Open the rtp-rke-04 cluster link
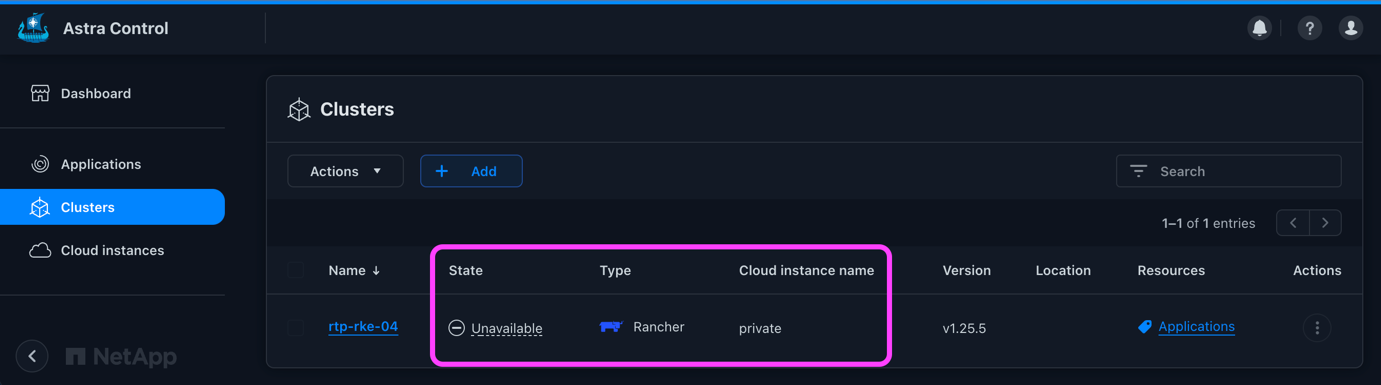Viewport: 1381px width, 385px height. click(x=363, y=327)
